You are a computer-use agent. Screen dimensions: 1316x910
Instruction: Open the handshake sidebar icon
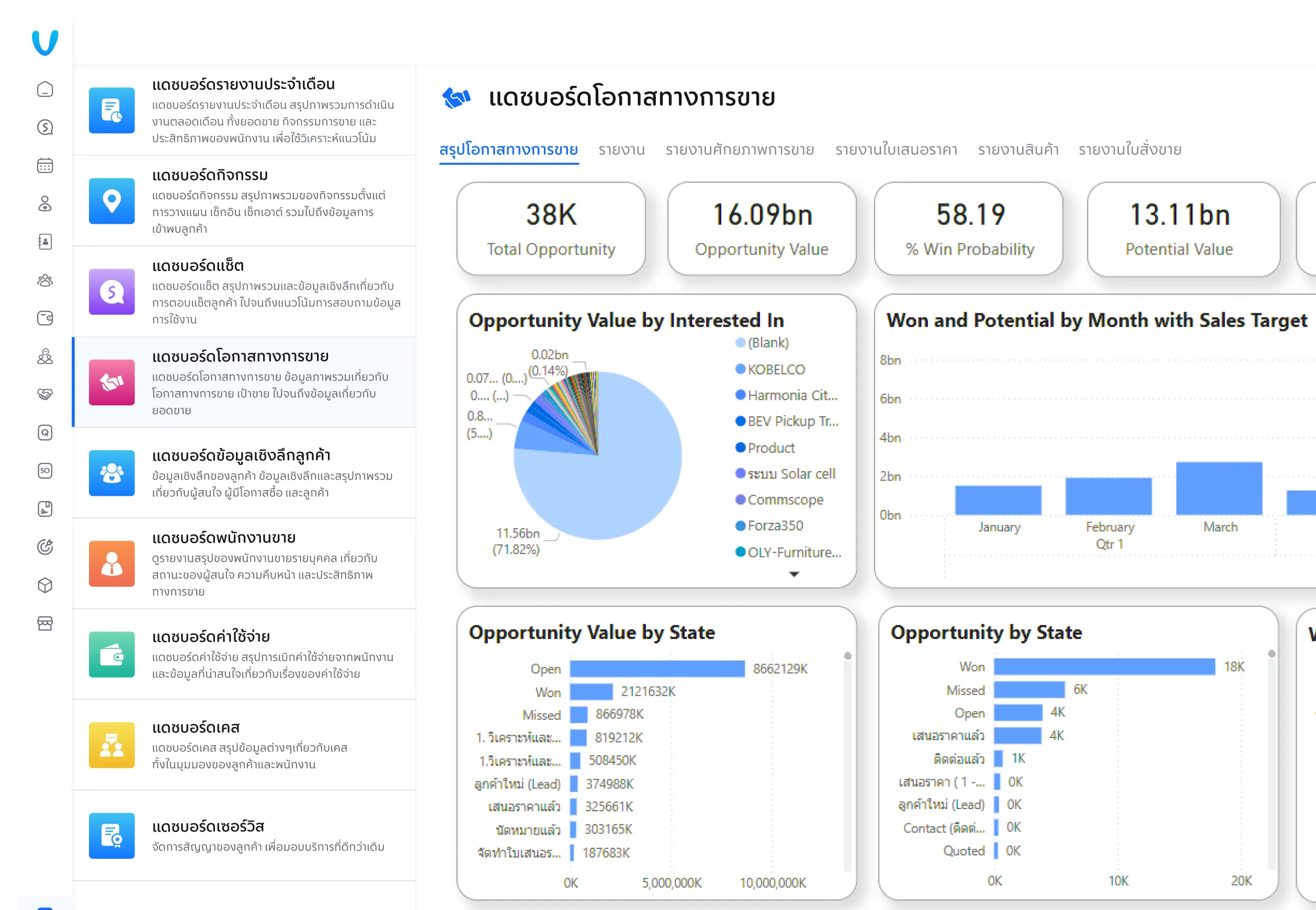pos(45,394)
